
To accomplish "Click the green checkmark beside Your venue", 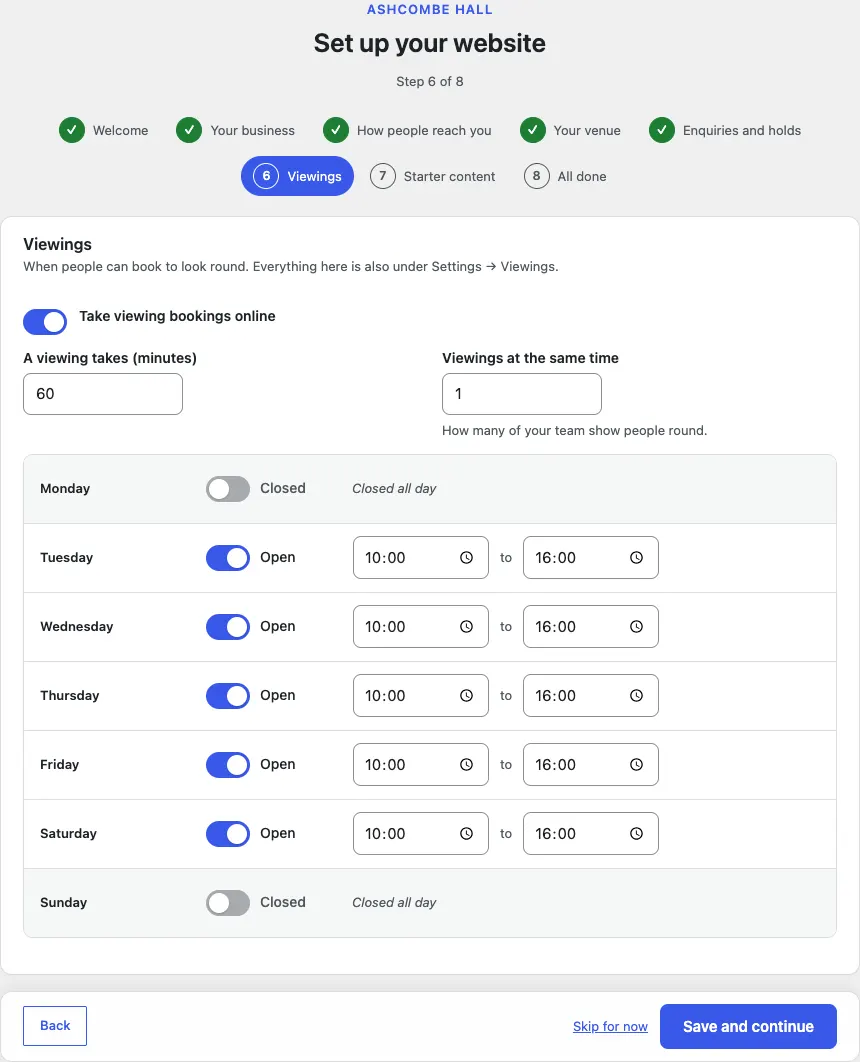I will (x=533, y=130).
